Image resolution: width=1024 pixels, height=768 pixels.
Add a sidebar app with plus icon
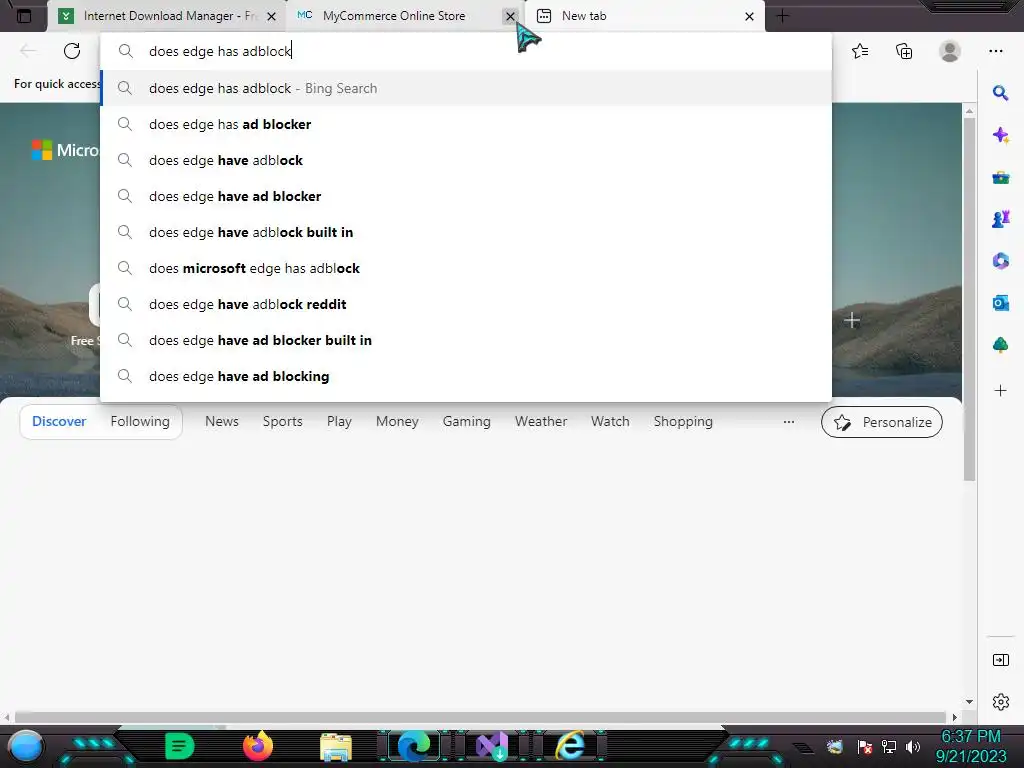[x=1000, y=391]
